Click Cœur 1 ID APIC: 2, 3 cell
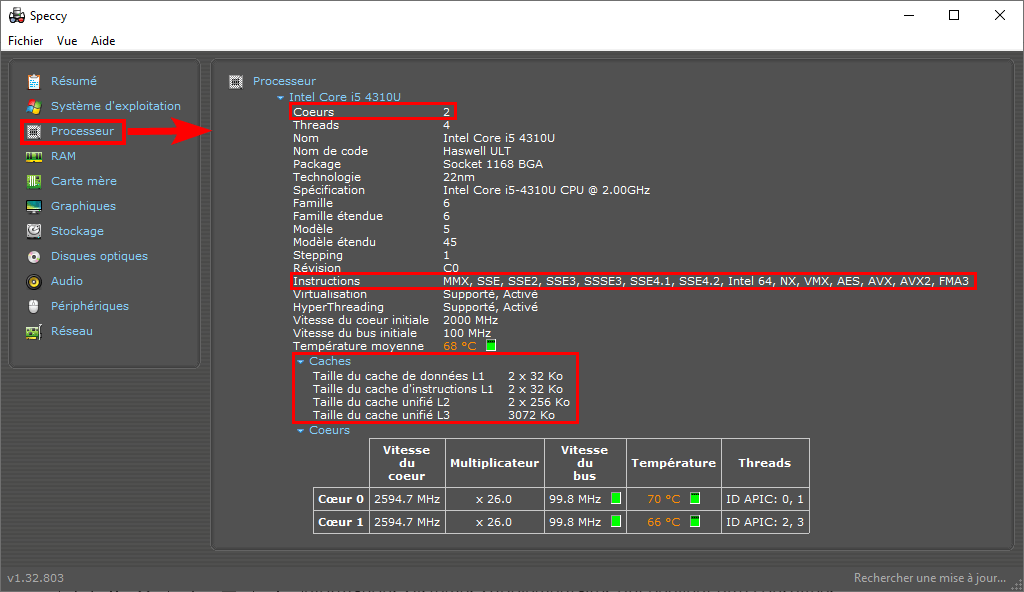Image resolution: width=1024 pixels, height=592 pixels. pyautogui.click(x=765, y=521)
